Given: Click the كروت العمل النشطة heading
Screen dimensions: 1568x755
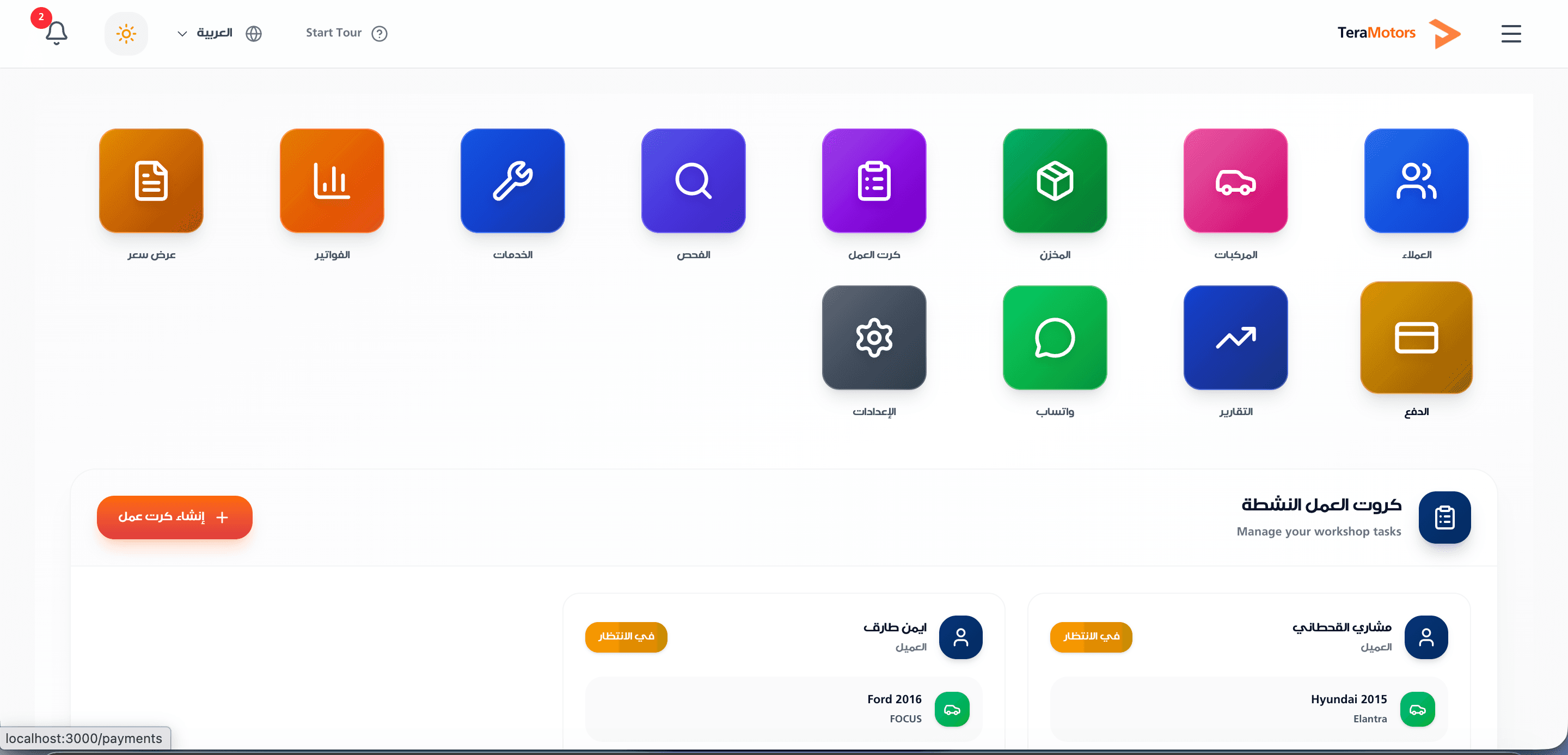Looking at the screenshot, I should (1321, 505).
